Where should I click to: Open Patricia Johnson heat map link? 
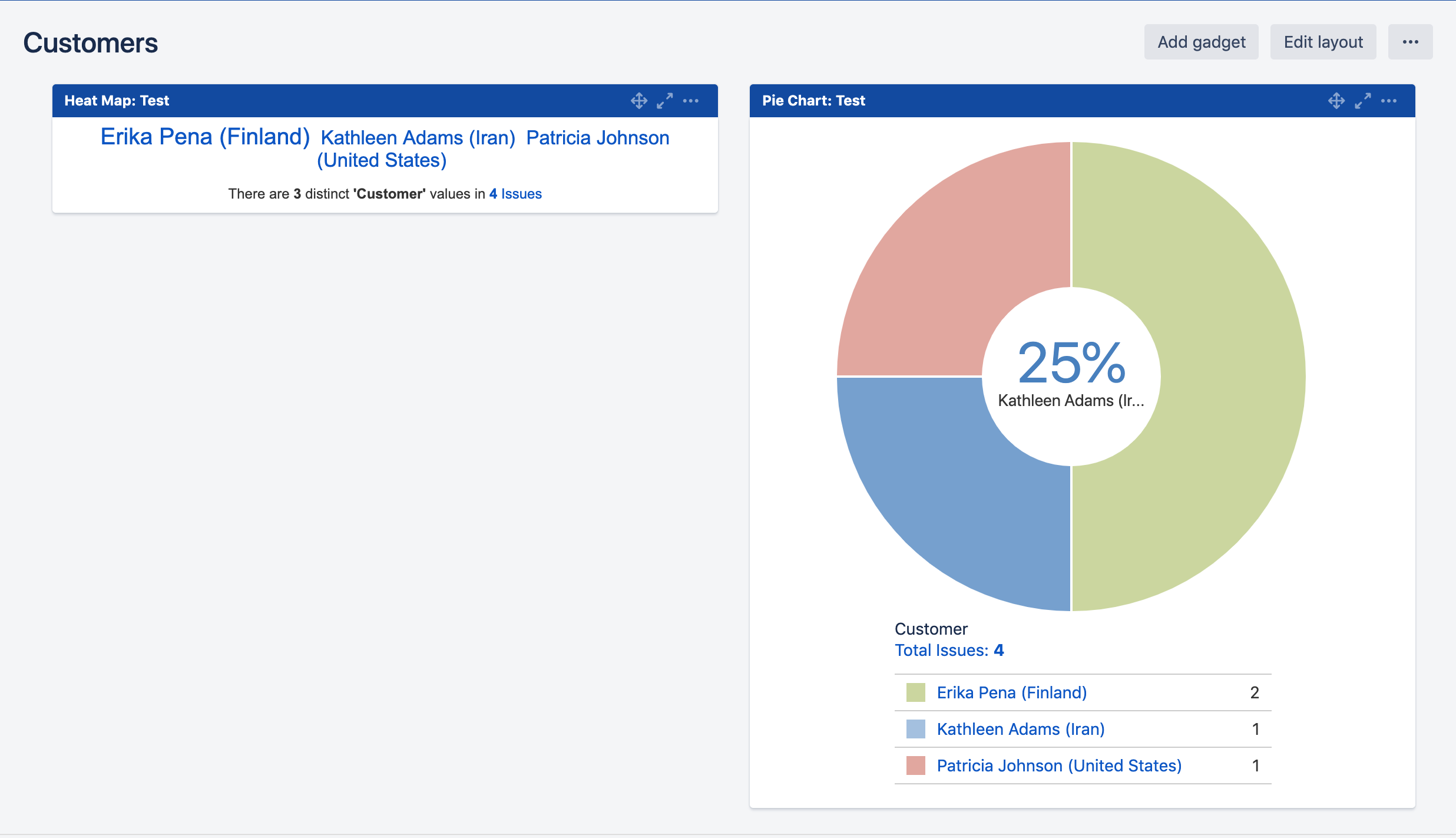point(597,138)
